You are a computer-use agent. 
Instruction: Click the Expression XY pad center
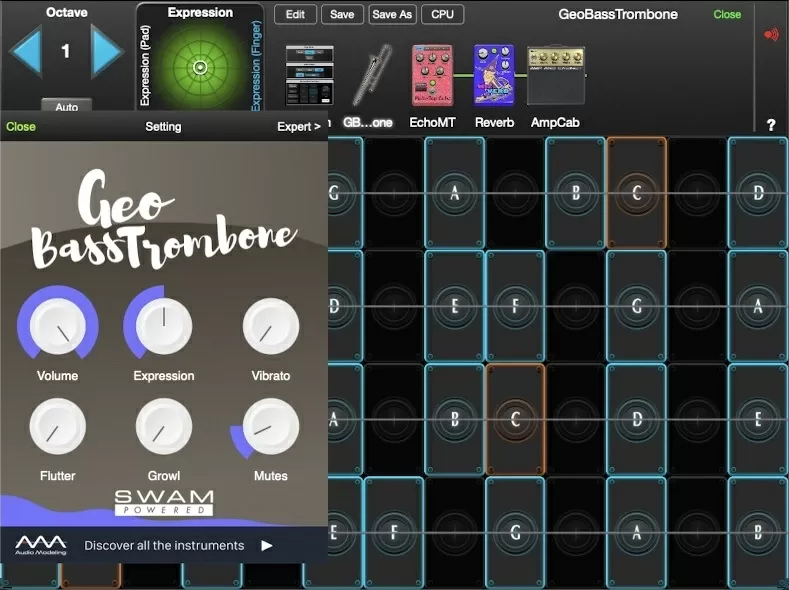200,67
